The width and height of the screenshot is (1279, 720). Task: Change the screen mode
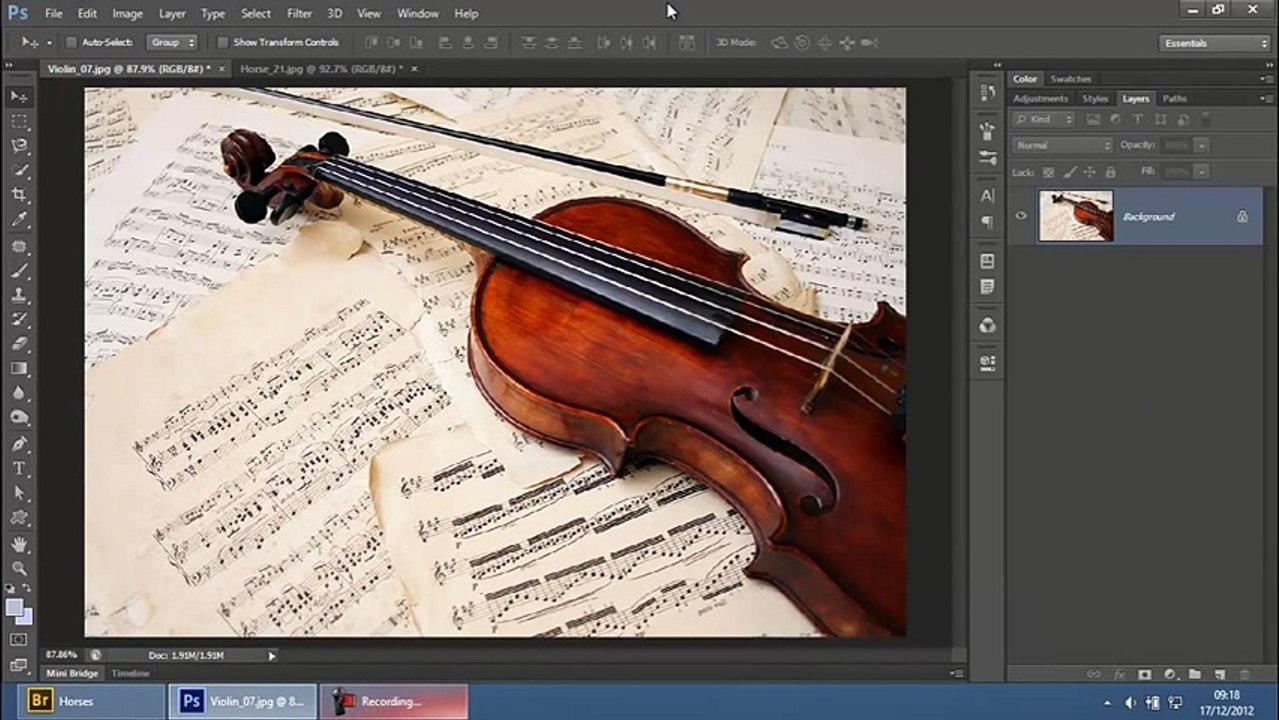19,664
